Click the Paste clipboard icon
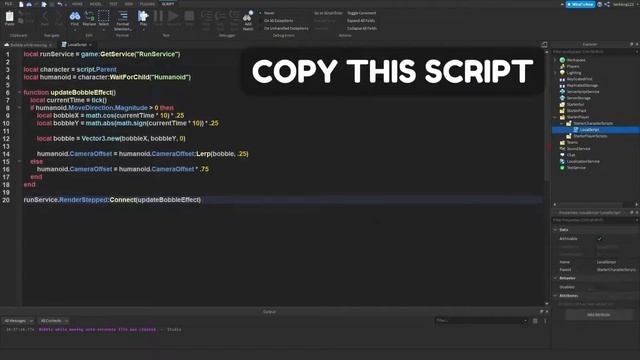 [9, 17]
